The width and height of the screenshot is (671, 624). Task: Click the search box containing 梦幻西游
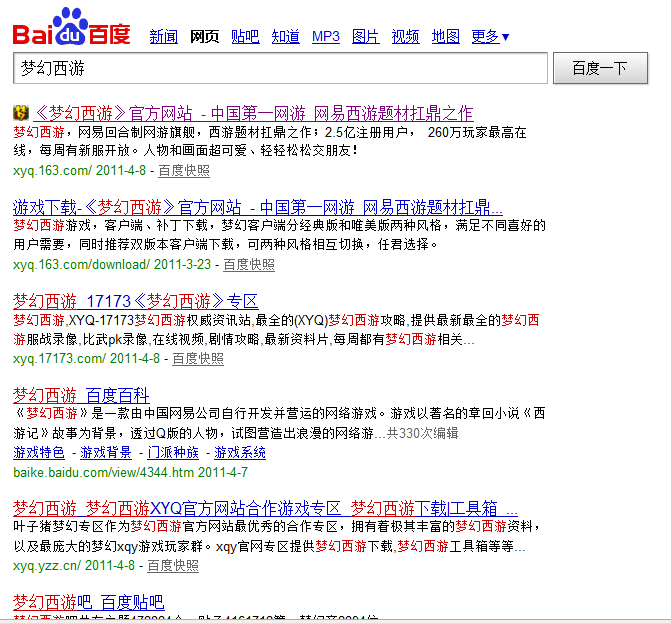[x=280, y=68]
